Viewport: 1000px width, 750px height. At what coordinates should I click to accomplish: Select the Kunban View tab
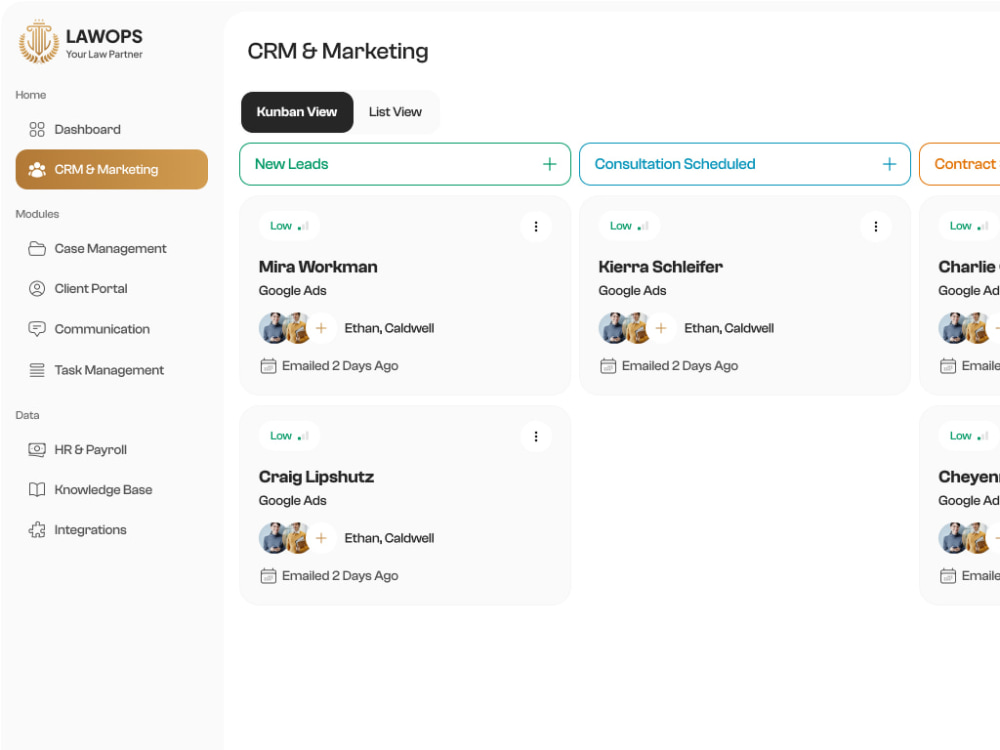click(297, 112)
